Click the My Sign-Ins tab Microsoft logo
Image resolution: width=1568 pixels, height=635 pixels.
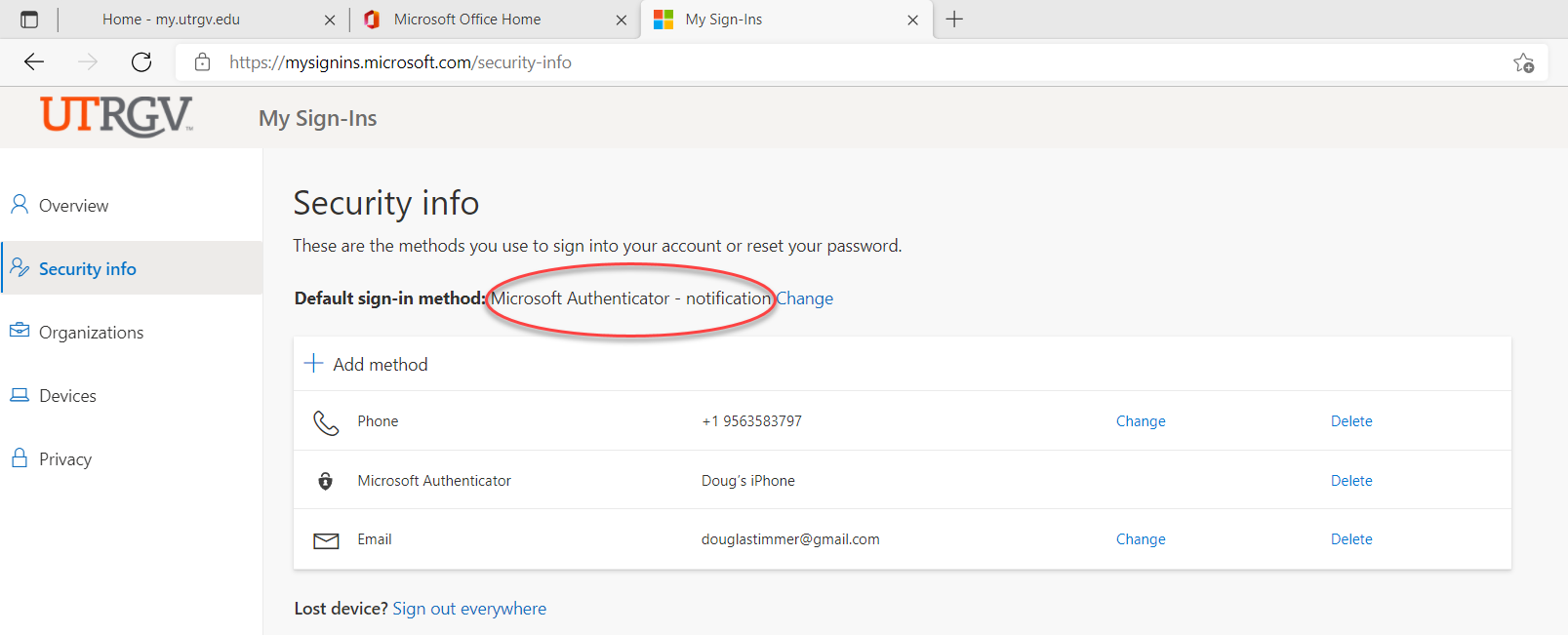click(x=663, y=20)
